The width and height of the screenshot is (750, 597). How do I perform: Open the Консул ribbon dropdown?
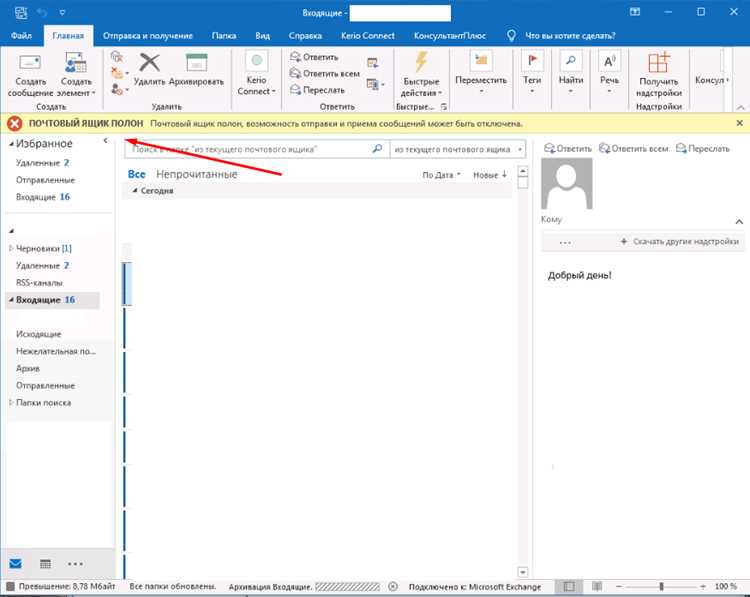click(x=712, y=80)
